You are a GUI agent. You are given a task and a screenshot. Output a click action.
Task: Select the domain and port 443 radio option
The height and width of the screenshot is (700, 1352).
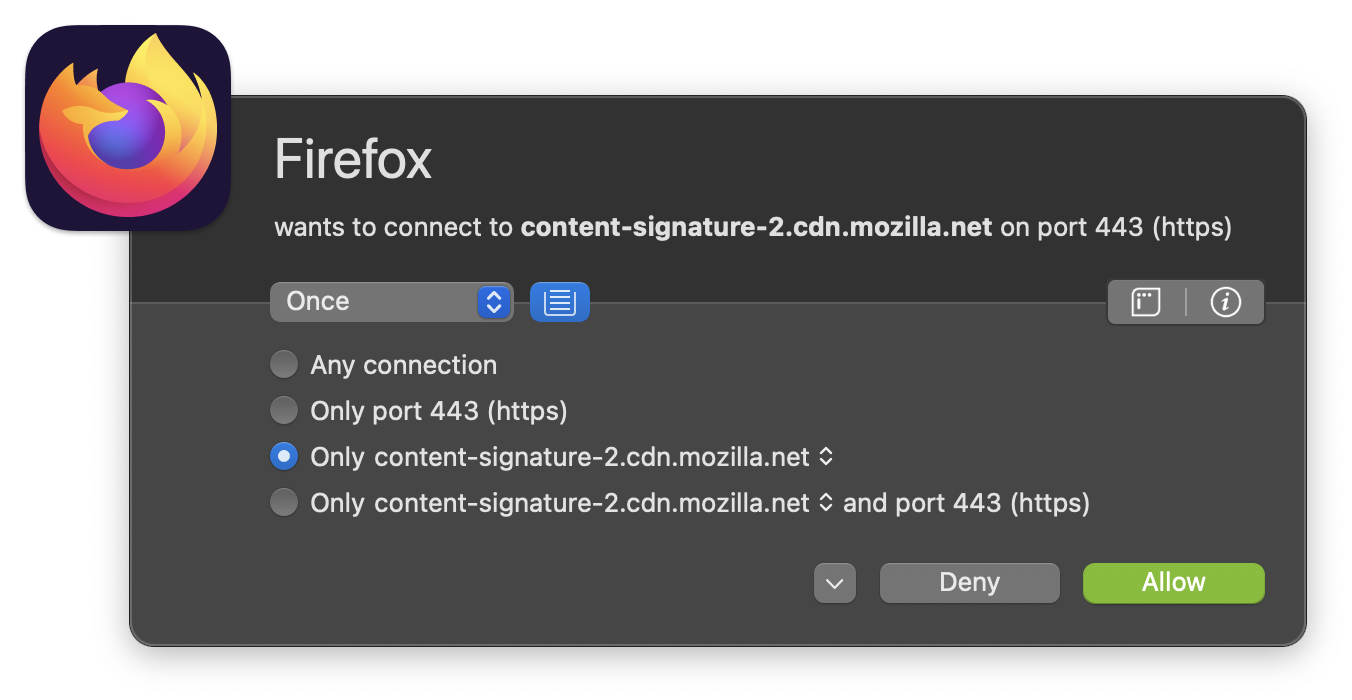[284, 503]
